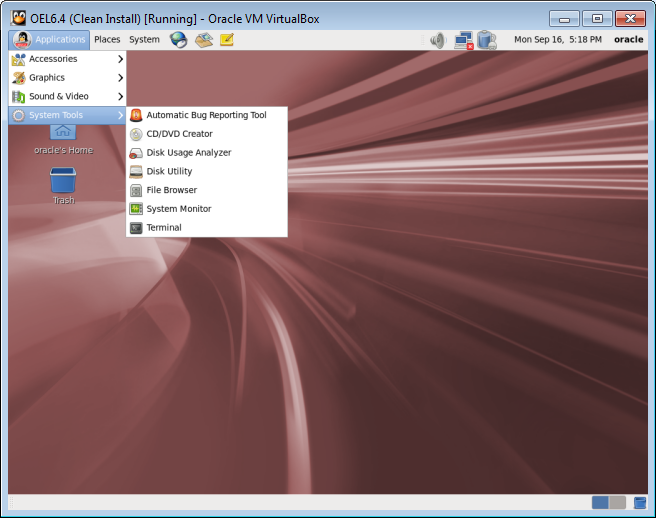This screenshot has width=656, height=518.
Task: Click the Terminal screen icon
Action: coord(136,228)
